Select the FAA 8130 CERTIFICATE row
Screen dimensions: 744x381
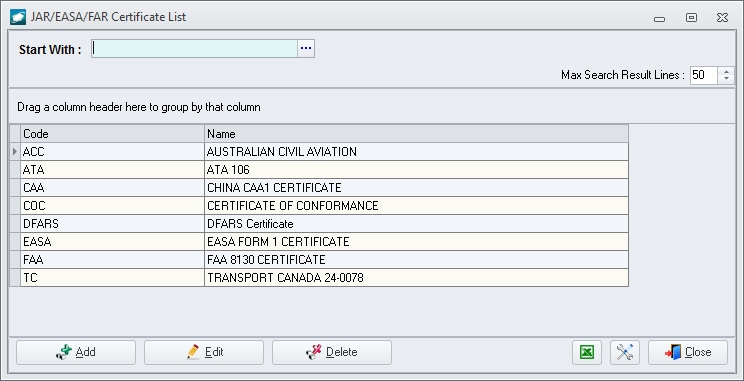click(x=324, y=260)
